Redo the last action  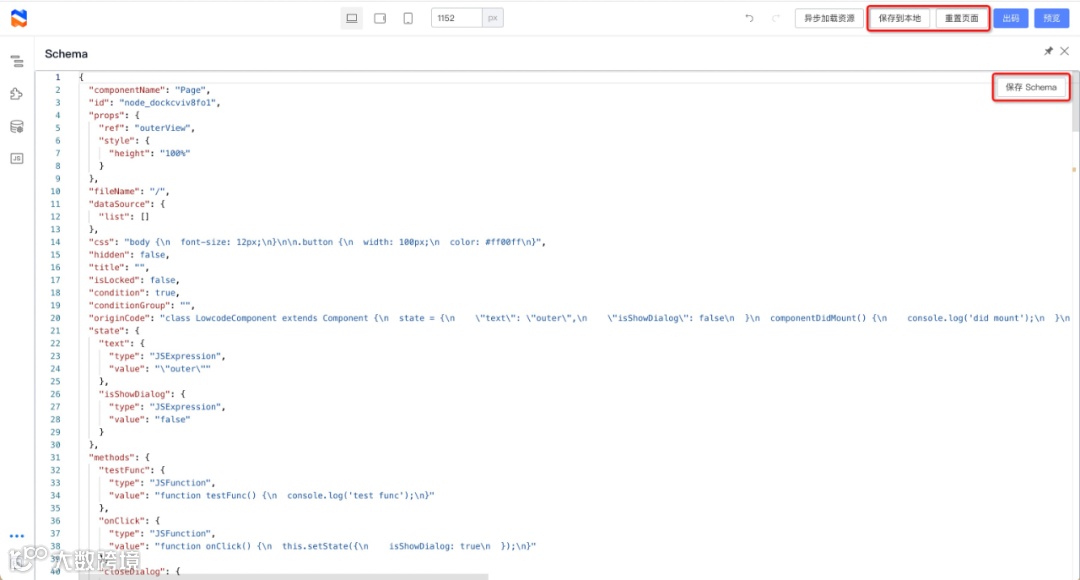point(776,18)
